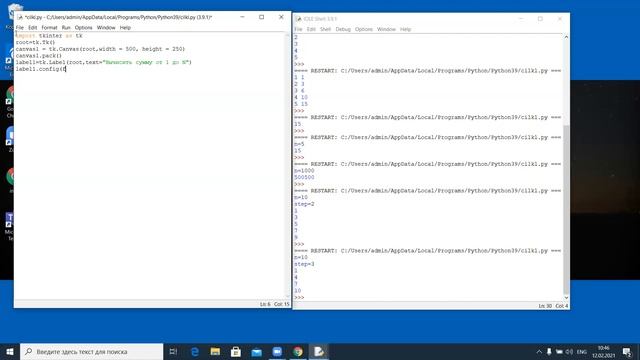Viewport: 640px width, 360px height.
Task: Open Run menu in cilkl.py editor
Action: click(x=66, y=27)
